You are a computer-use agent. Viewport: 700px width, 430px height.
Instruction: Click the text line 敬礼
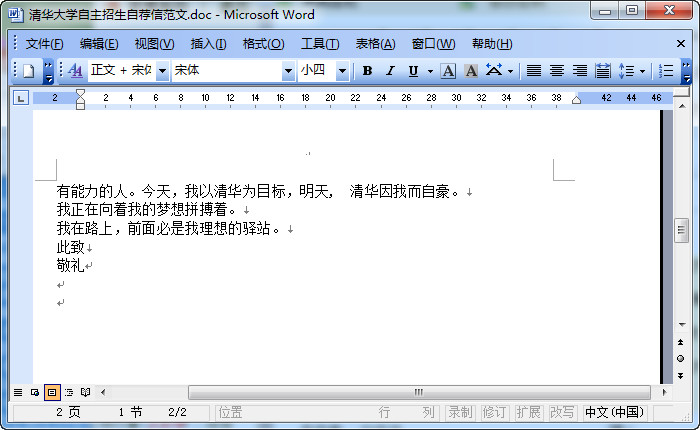tap(71, 266)
